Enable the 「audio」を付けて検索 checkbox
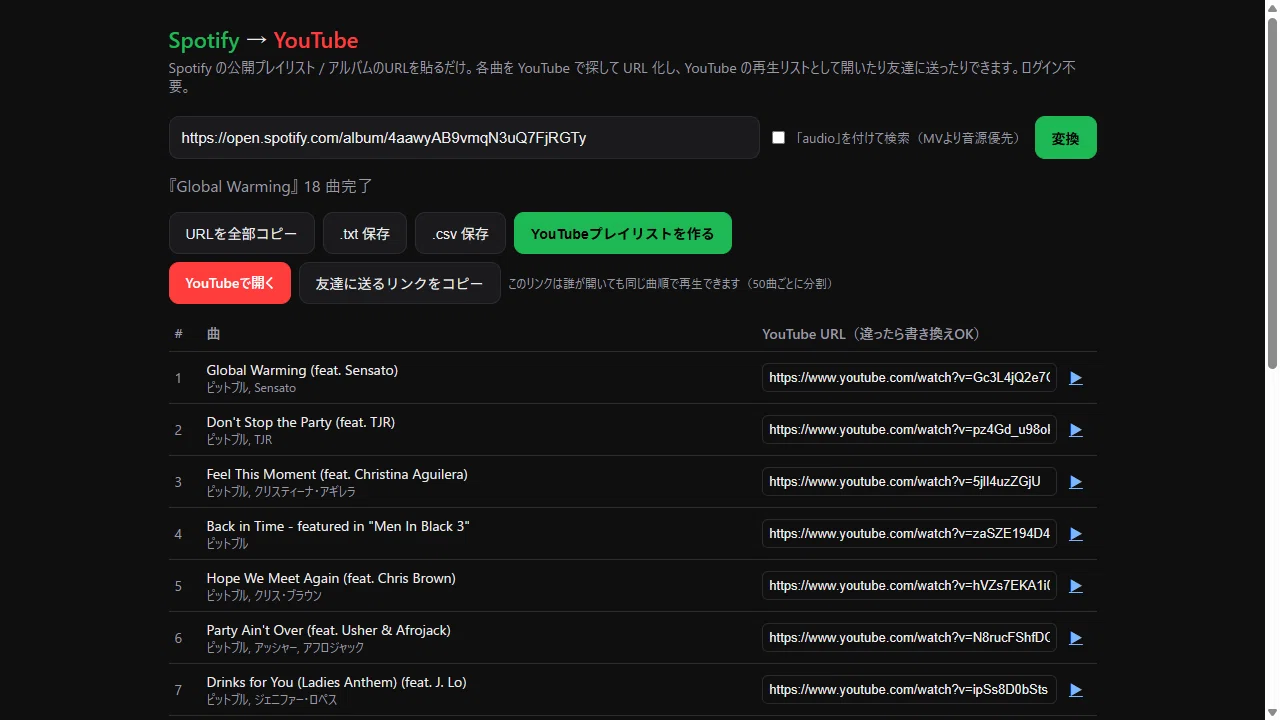Image resolution: width=1280 pixels, height=720 pixels. click(778, 138)
